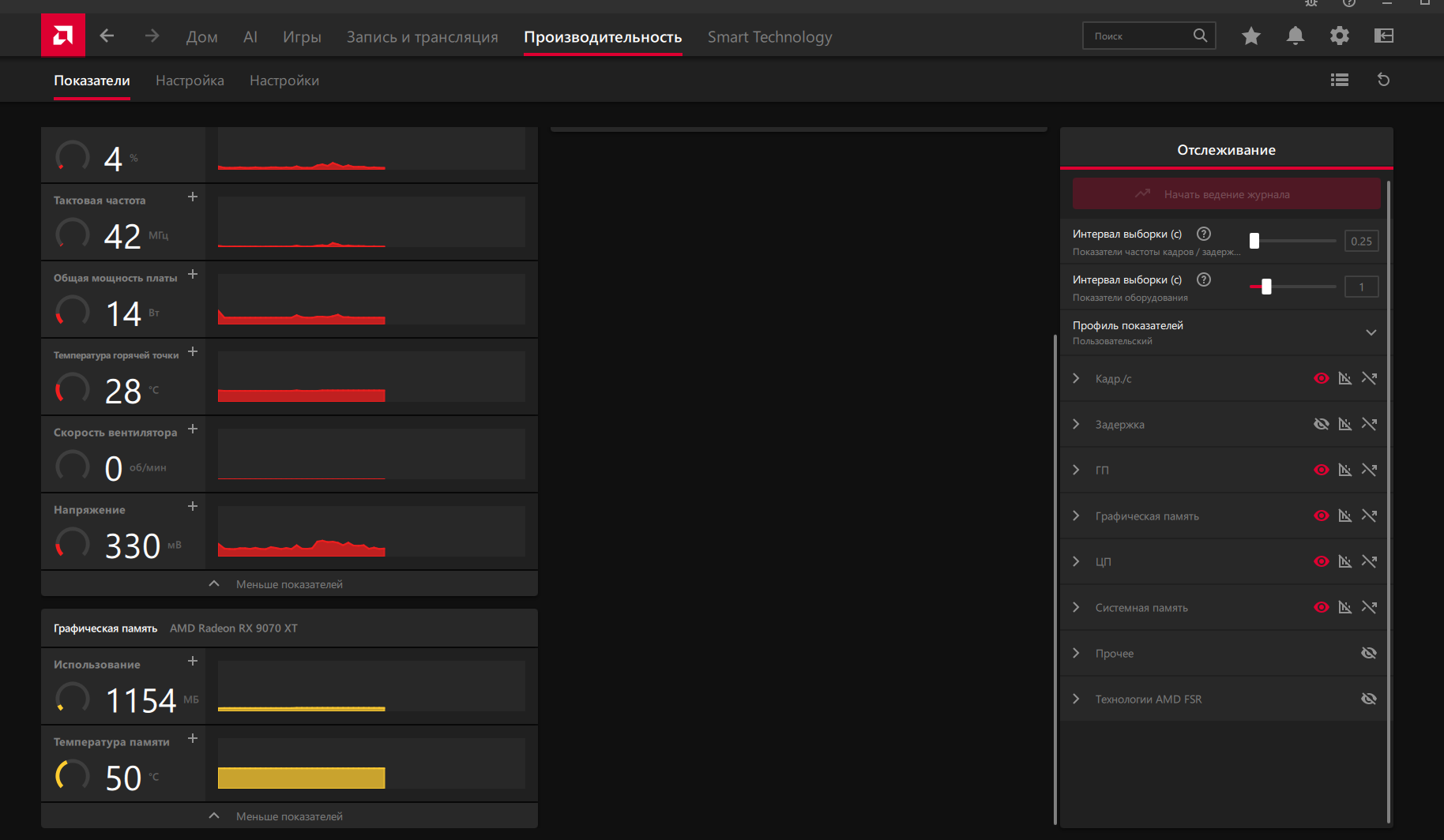Expand the Технологии AMD FSR section
Screen dimensions: 1444x840
pos(1076,699)
